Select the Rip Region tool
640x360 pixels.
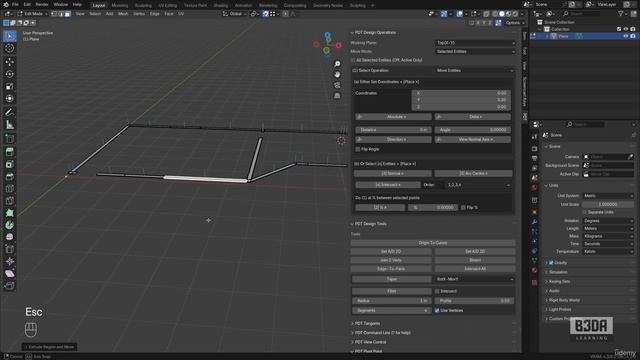click(9, 286)
